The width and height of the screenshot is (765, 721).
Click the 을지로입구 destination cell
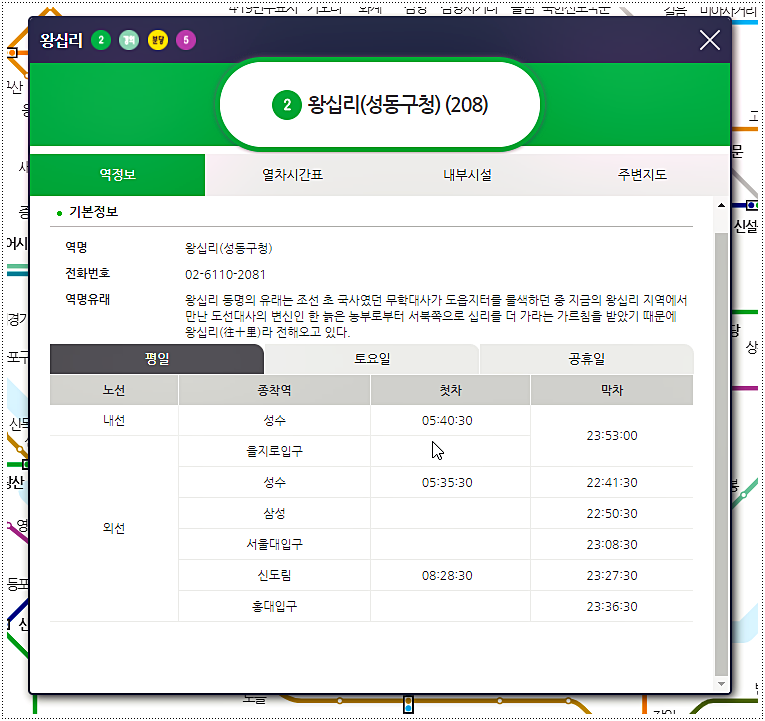(x=274, y=451)
